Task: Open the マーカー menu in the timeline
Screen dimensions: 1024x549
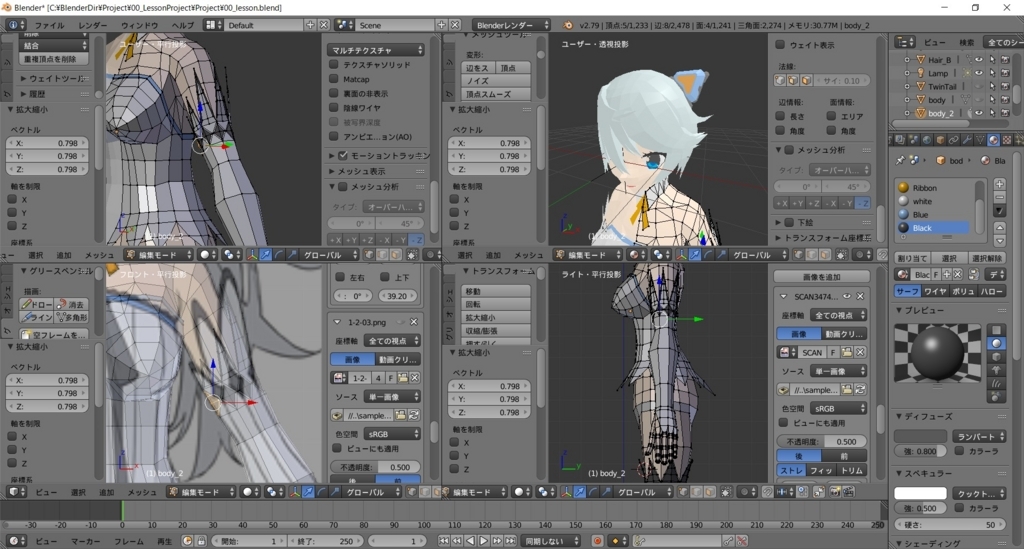Action: (x=85, y=541)
